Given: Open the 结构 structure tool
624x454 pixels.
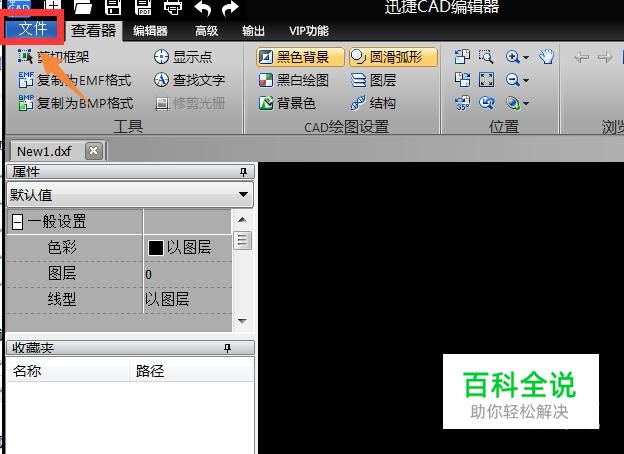Looking at the screenshot, I should pos(373,103).
